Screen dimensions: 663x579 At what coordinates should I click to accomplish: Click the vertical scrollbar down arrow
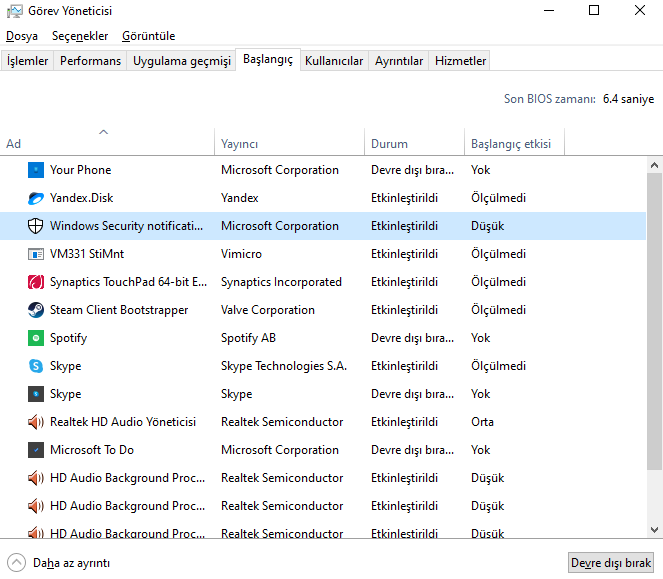pyautogui.click(x=654, y=531)
